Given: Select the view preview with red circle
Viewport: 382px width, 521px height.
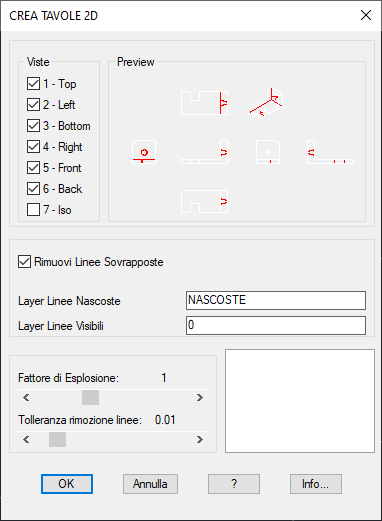Looking at the screenshot, I should [144, 152].
